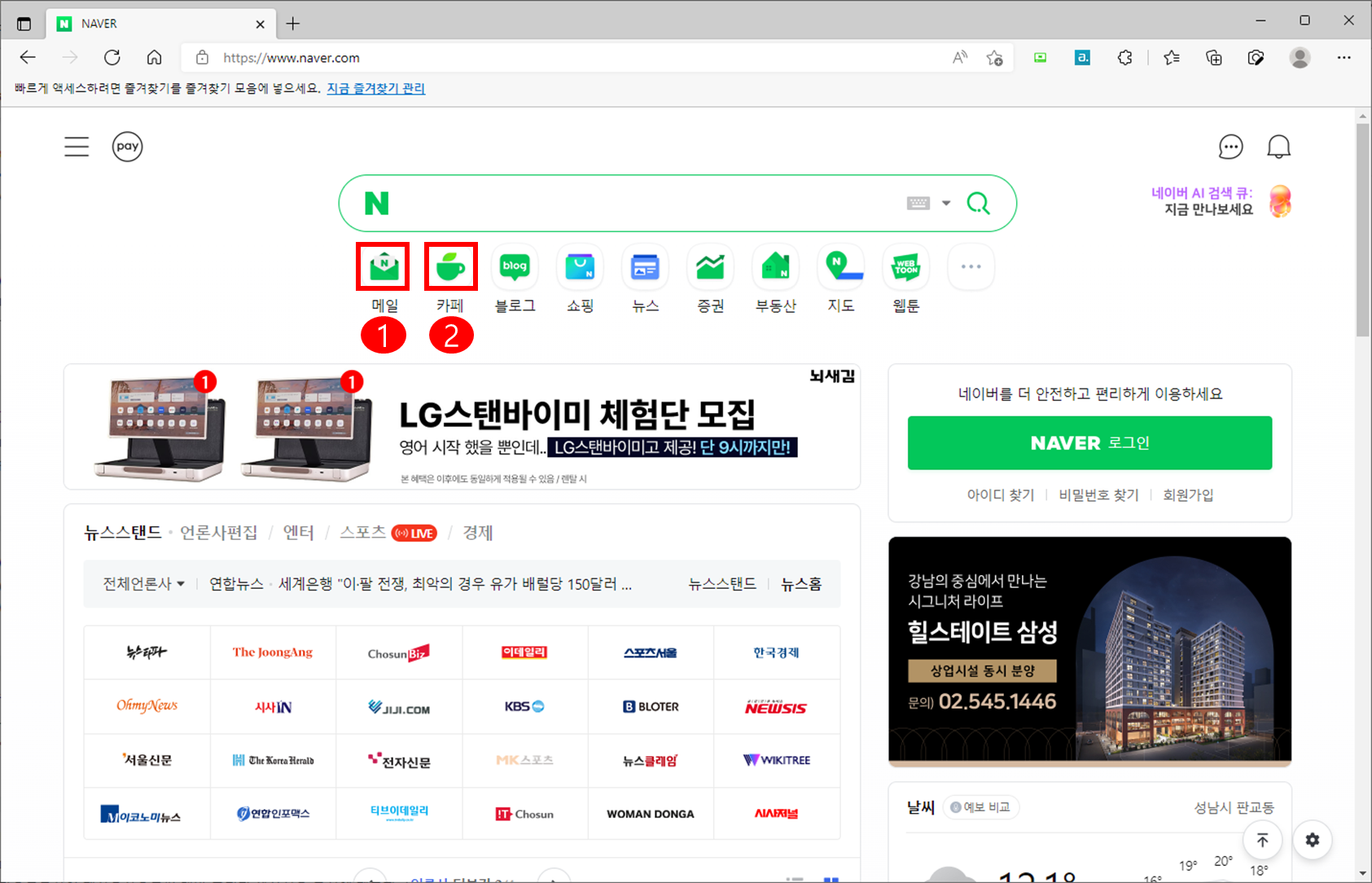Click the 뉴스홈 link
The image size is (1372, 883).
(x=801, y=584)
